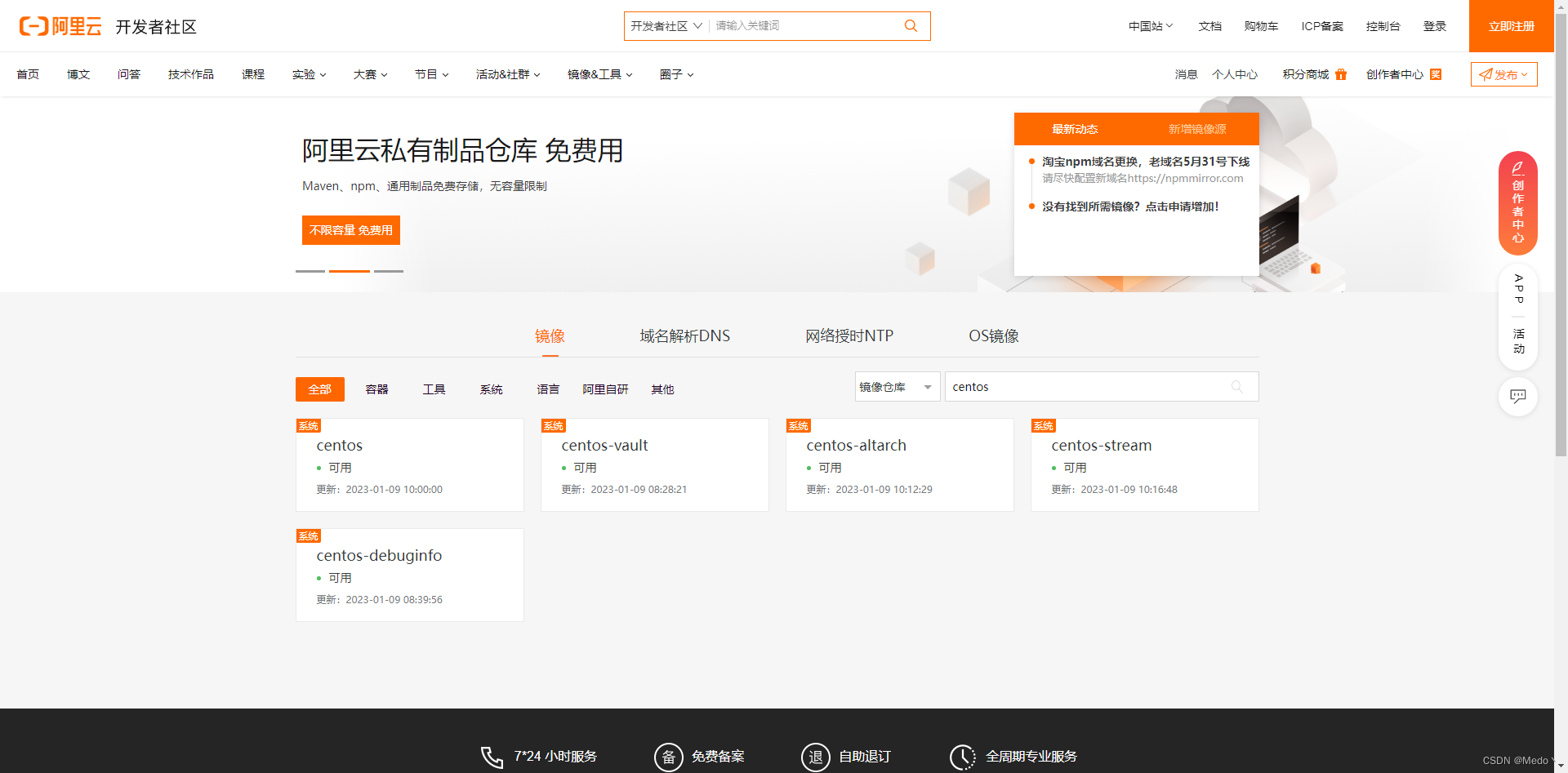Go to the second banner slide indicator
This screenshot has height=773, width=1568.
pos(350,271)
